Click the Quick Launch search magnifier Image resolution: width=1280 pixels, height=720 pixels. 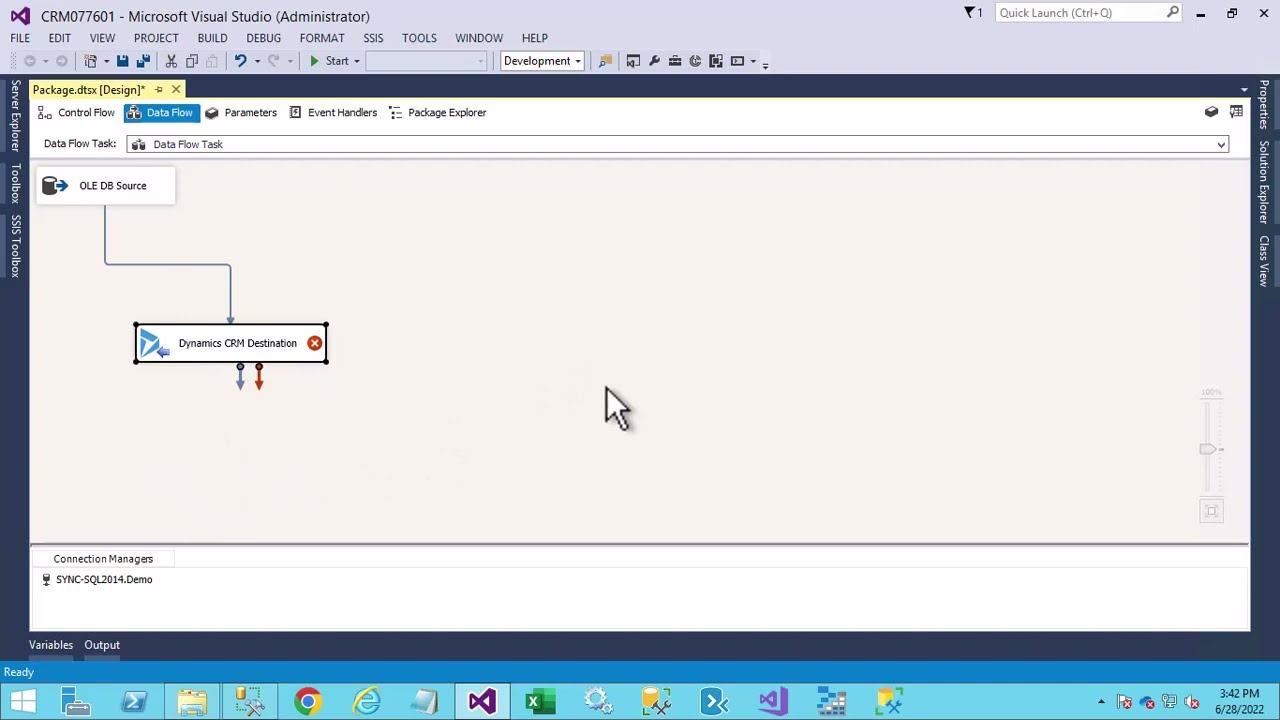pyautogui.click(x=1172, y=12)
